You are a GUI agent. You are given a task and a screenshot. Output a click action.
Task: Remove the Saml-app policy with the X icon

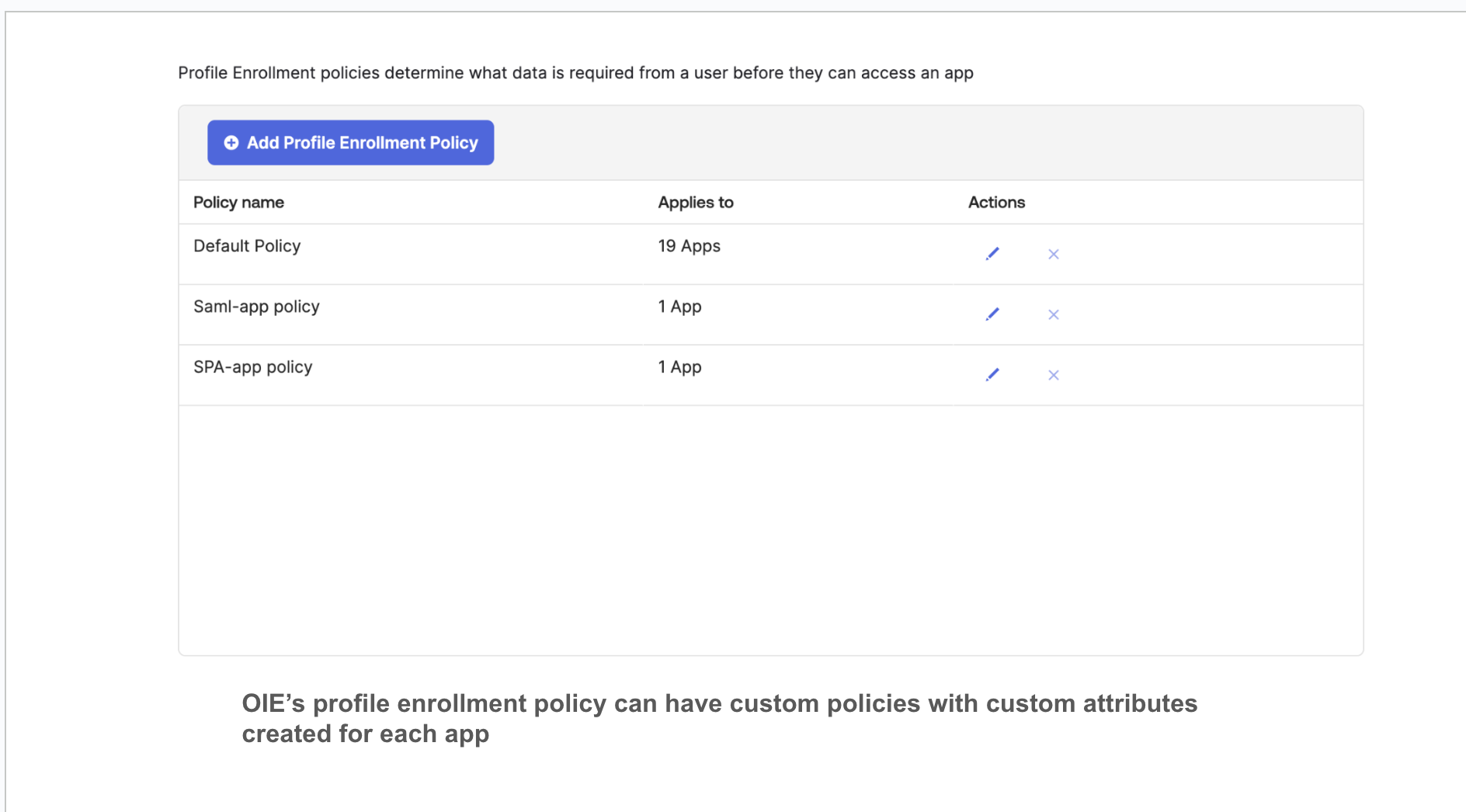(x=1053, y=314)
